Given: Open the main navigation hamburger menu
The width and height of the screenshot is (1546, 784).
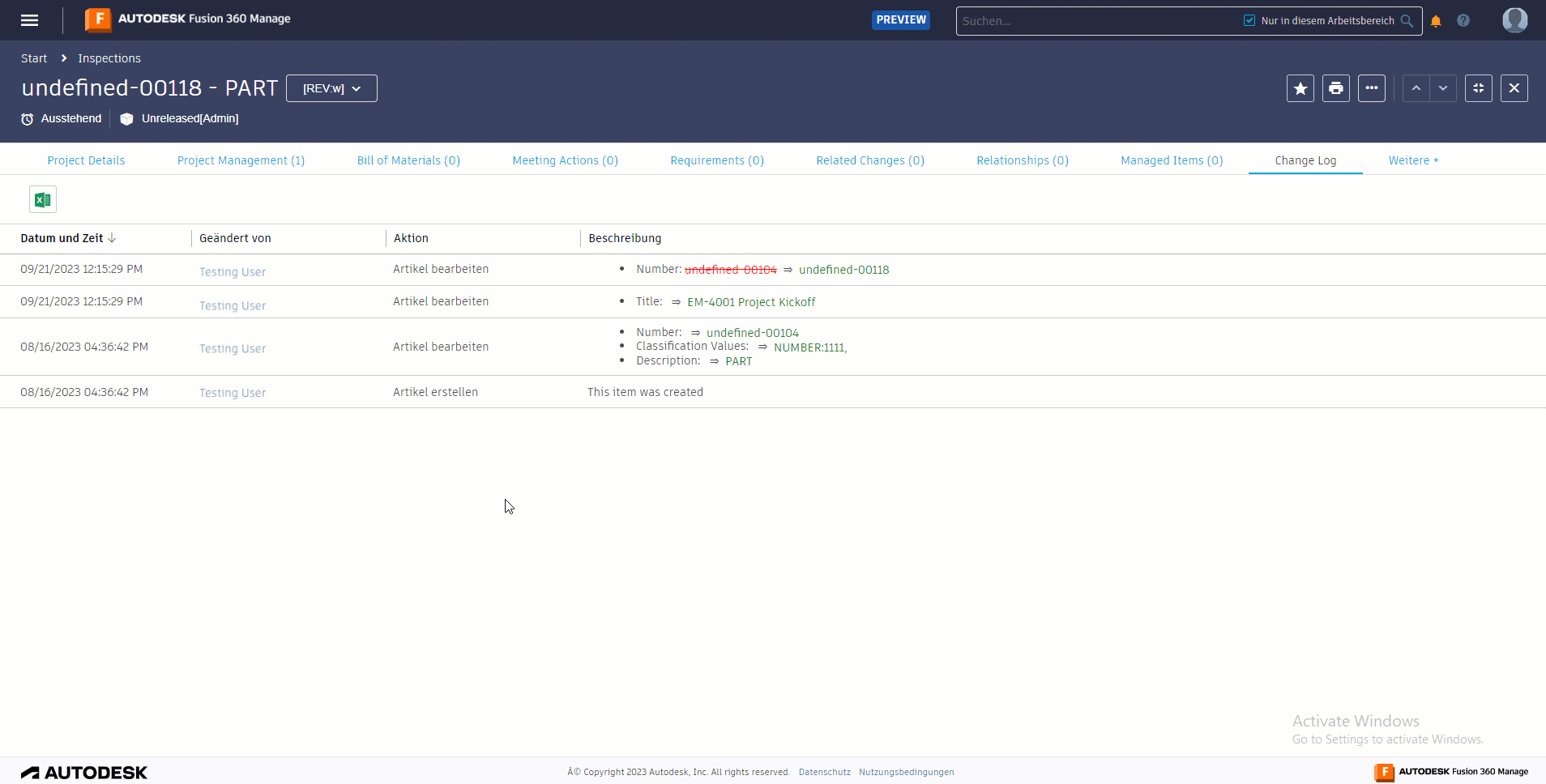Looking at the screenshot, I should 29,19.
